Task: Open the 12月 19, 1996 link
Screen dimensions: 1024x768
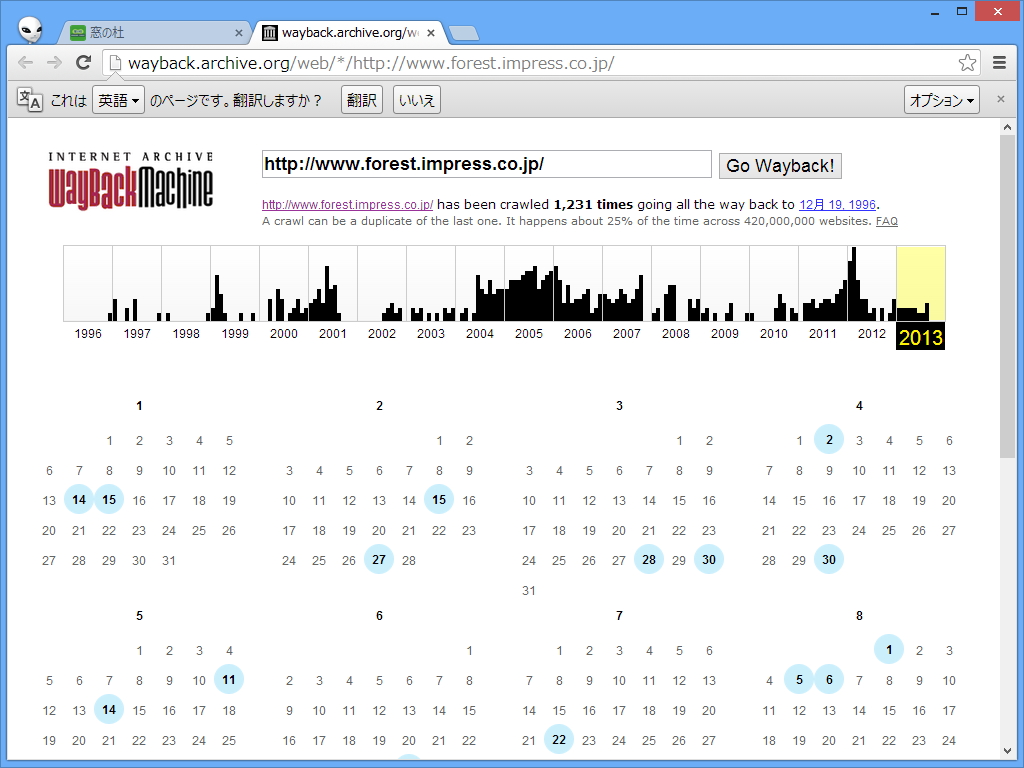Action: 837,204
